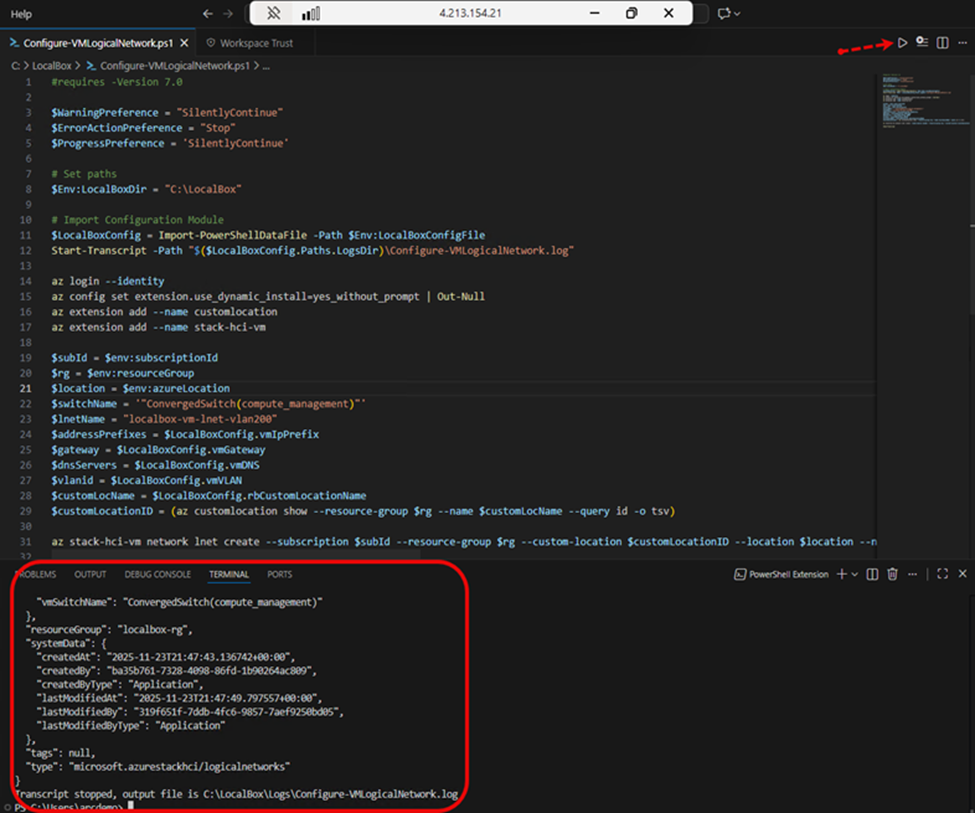
Task: Click the '$location = $env:azureLocation' line
Action: 141,388
